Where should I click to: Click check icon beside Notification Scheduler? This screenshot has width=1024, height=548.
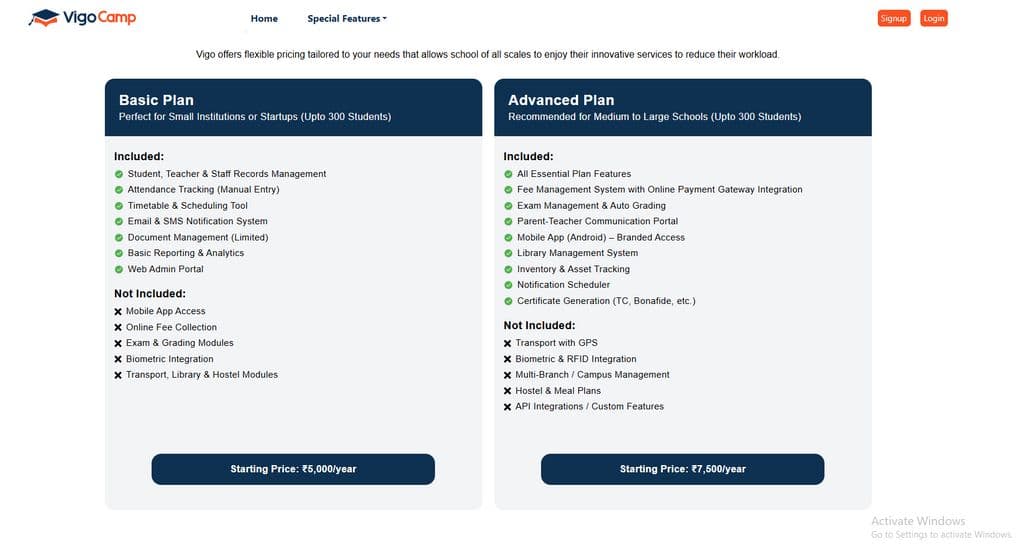[508, 285]
